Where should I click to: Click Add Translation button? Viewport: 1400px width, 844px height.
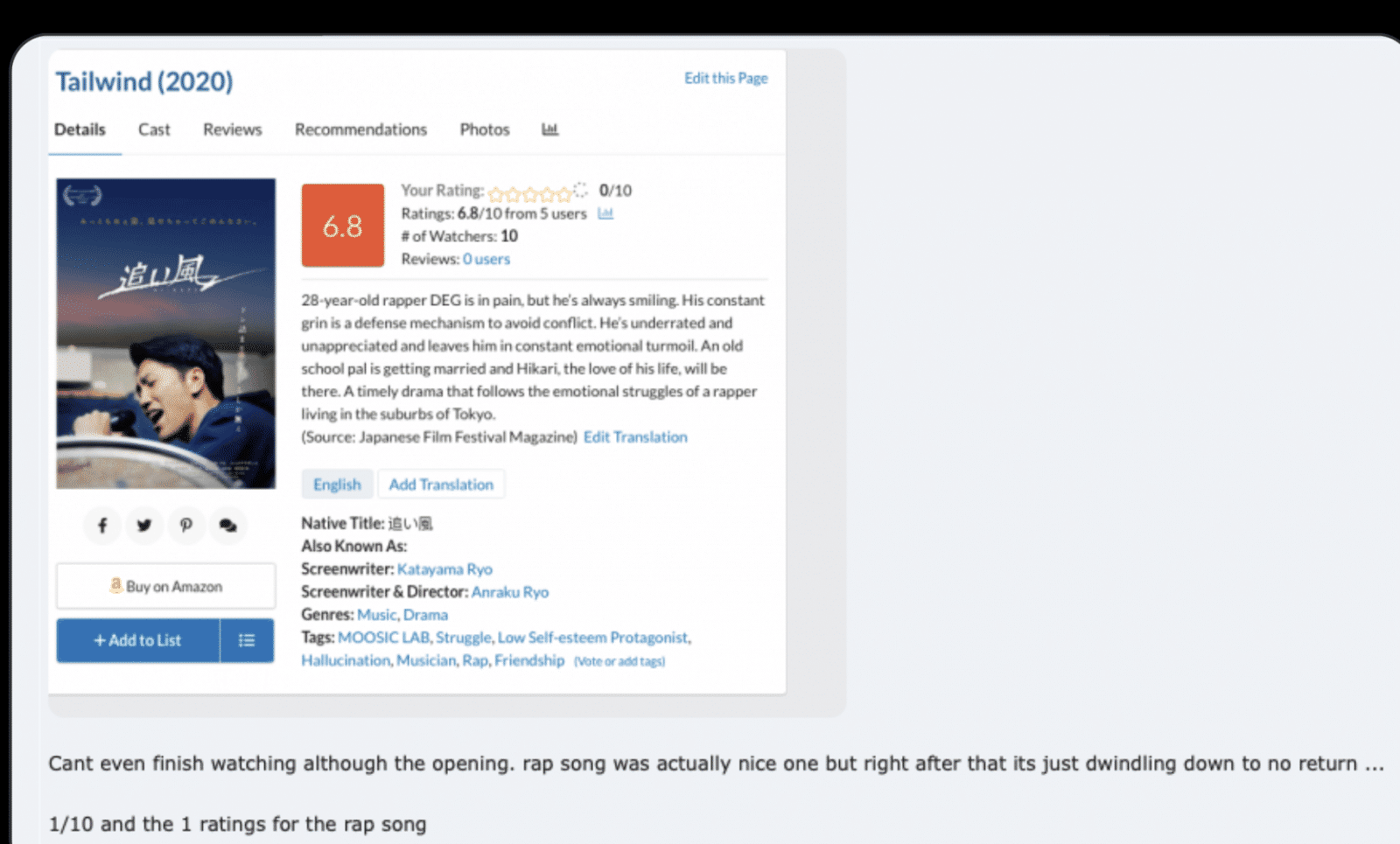[441, 484]
